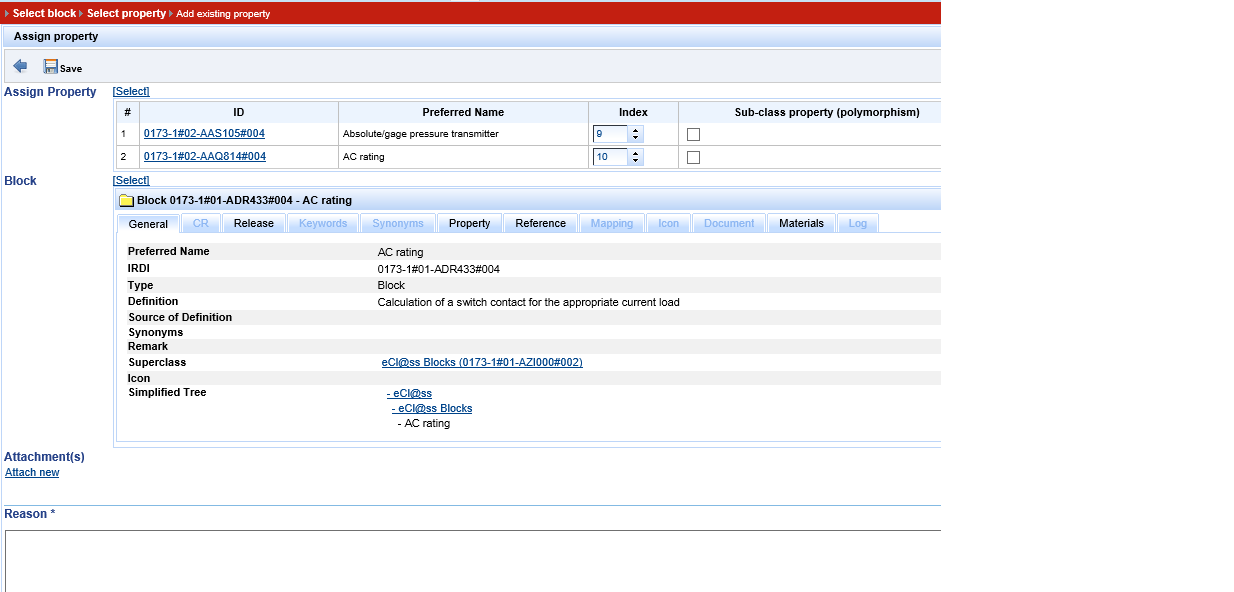Click the blue back arrow icon
The width and height of the screenshot is (1234, 592).
20,67
